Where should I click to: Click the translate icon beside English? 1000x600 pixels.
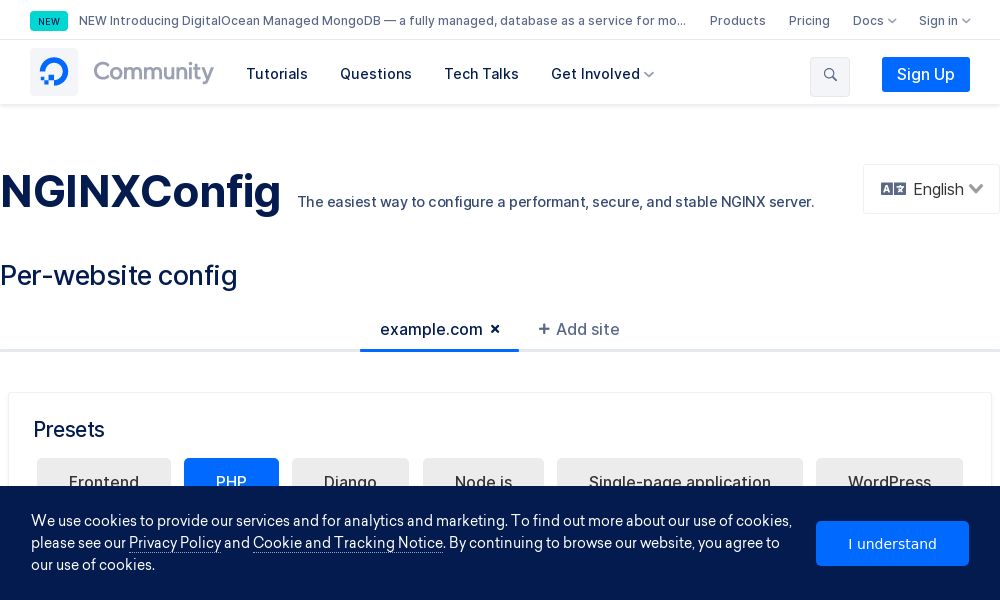pos(893,189)
